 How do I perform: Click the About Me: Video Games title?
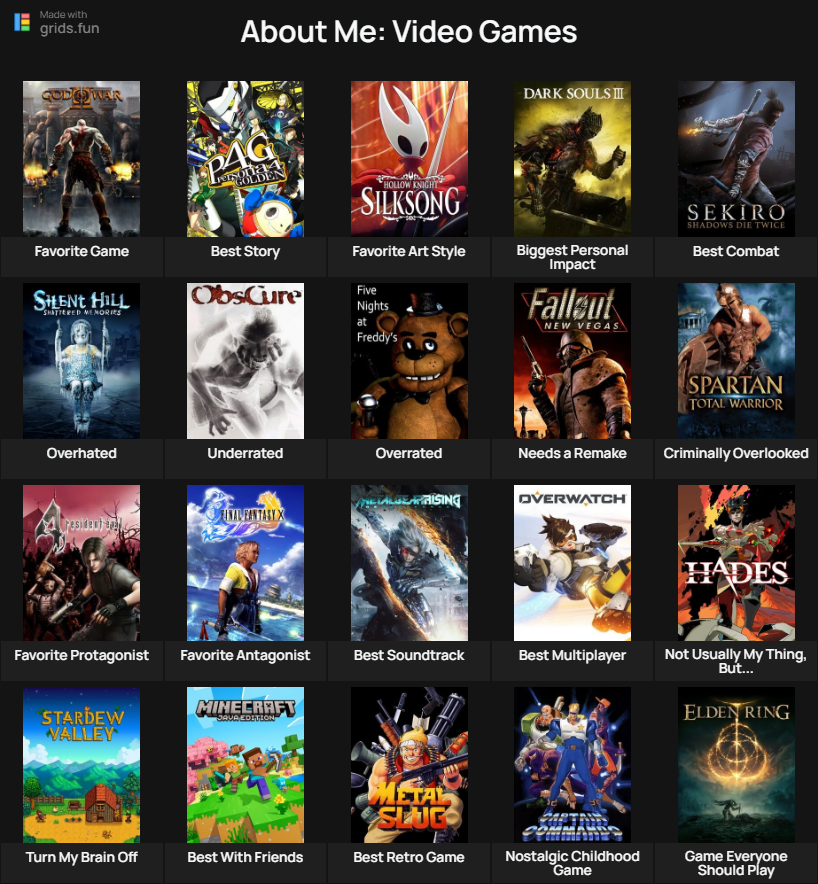point(409,32)
